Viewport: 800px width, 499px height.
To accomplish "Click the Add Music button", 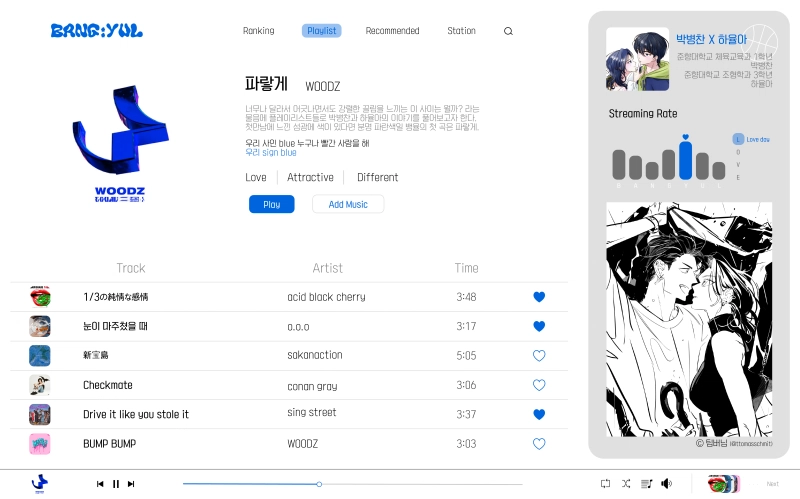I will 348,204.
